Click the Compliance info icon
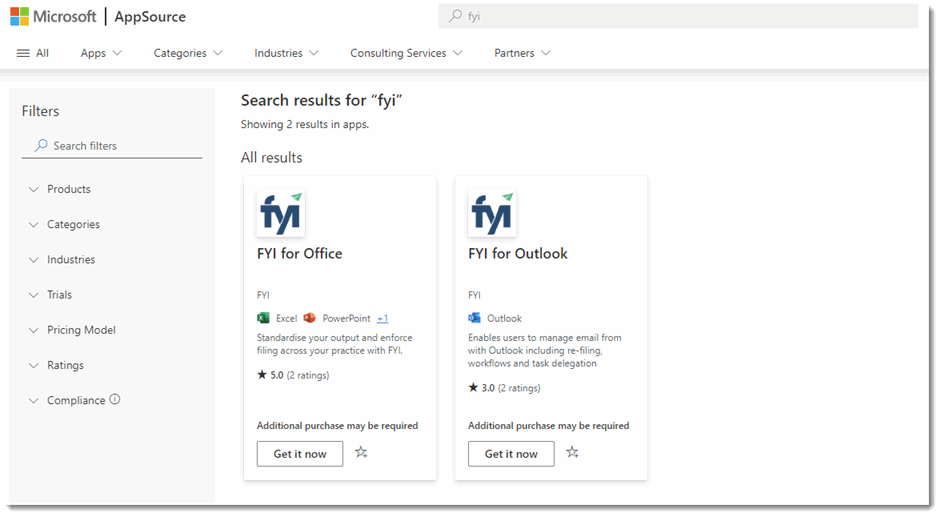This screenshot has width=941, height=517. click(115, 399)
